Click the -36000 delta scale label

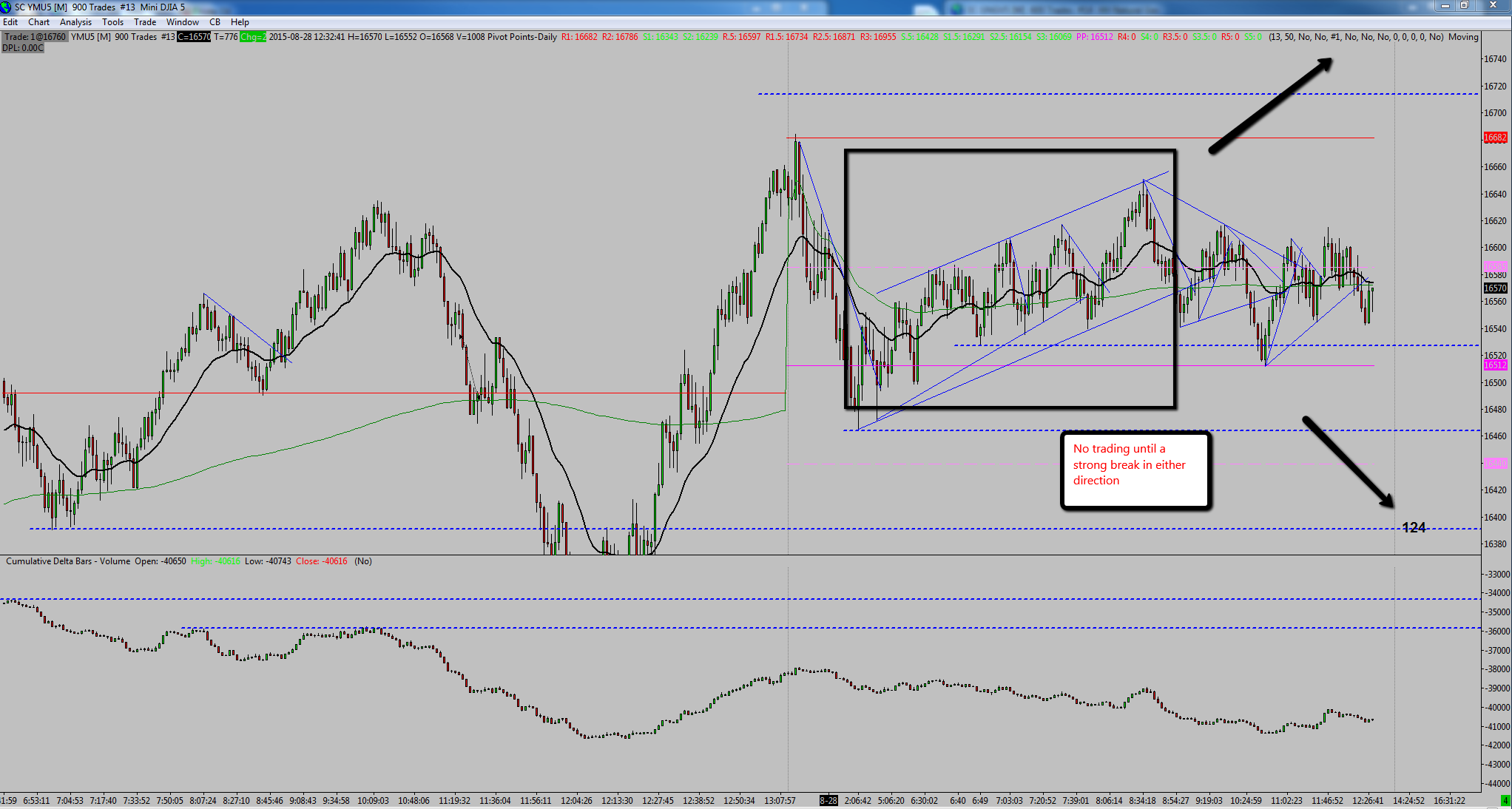click(1497, 632)
